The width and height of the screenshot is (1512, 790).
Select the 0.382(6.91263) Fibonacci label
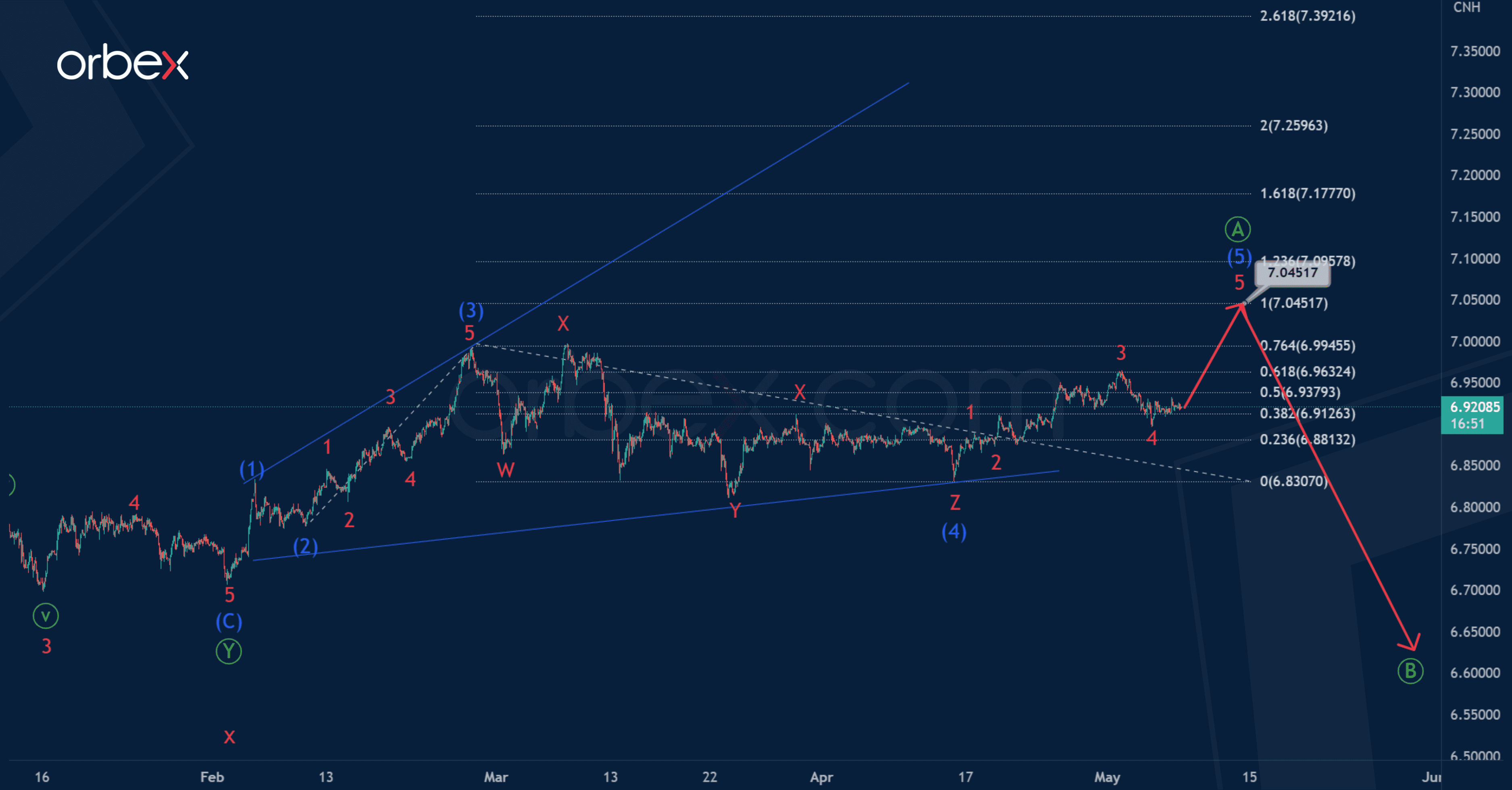coord(1308,414)
